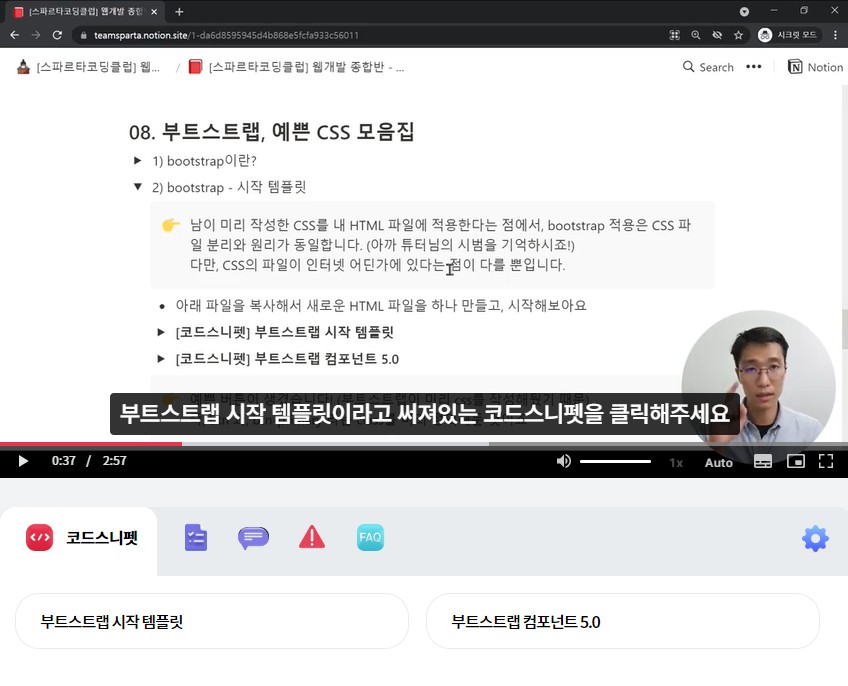Screen dimensions: 848x686
Task: Click the site lock icon
Action: pyautogui.click(x=83, y=35)
